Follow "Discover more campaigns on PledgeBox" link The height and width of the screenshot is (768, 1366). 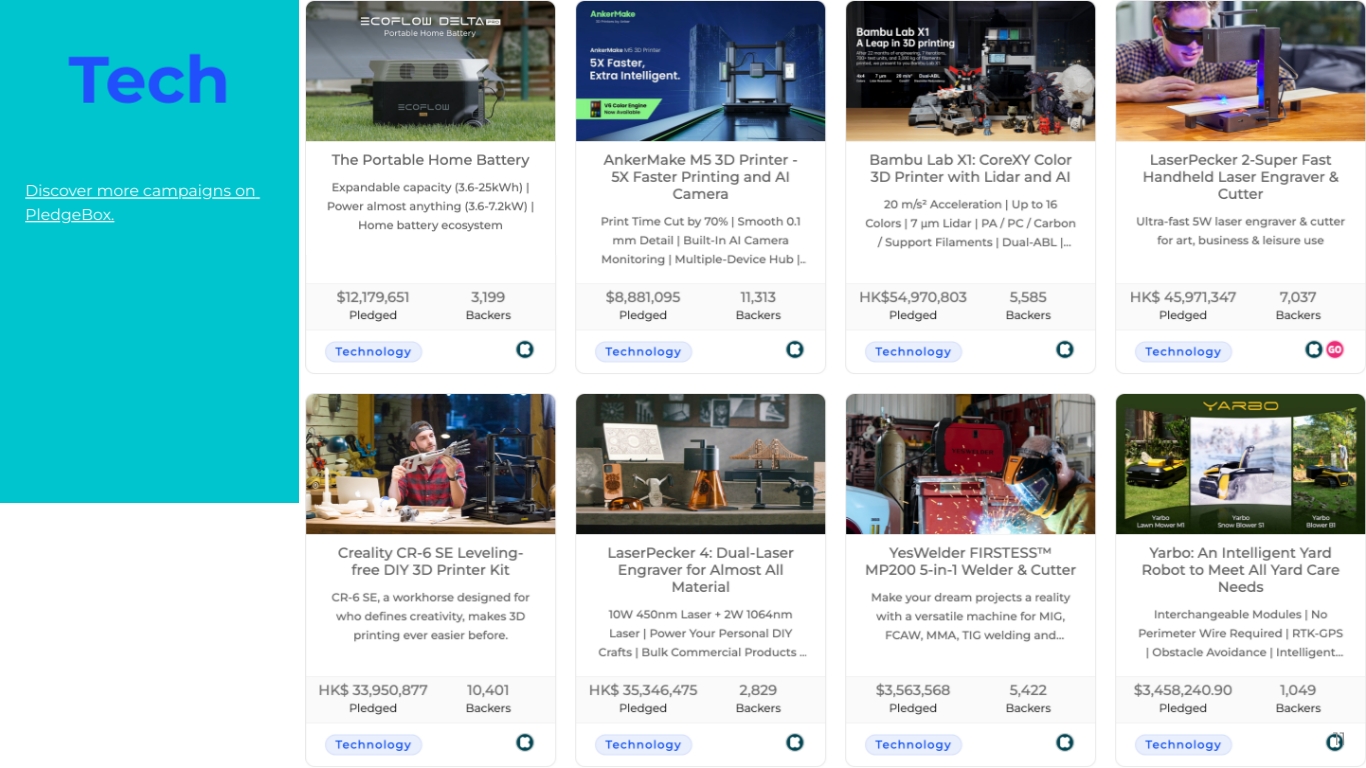click(142, 203)
